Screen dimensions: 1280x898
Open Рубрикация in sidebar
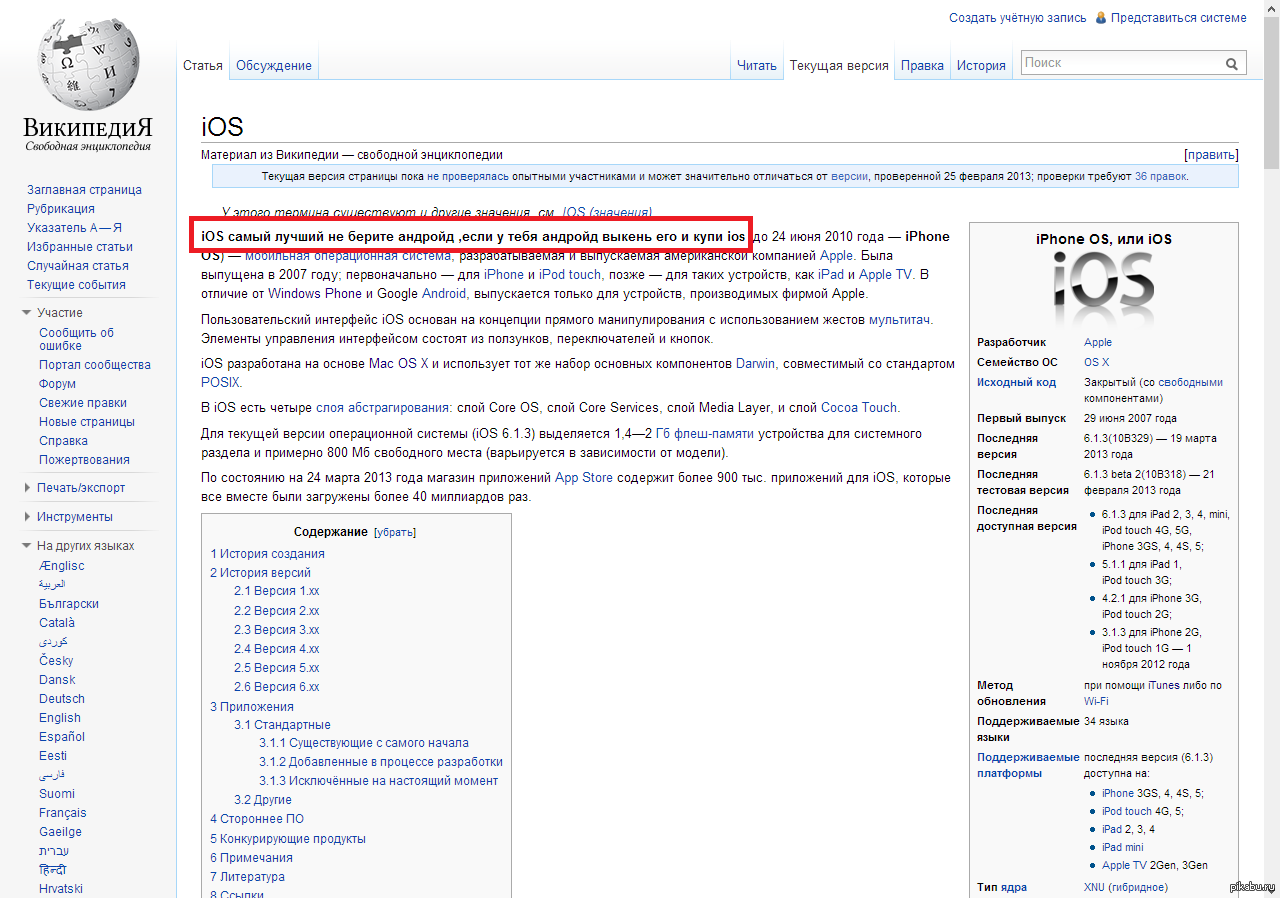61,209
